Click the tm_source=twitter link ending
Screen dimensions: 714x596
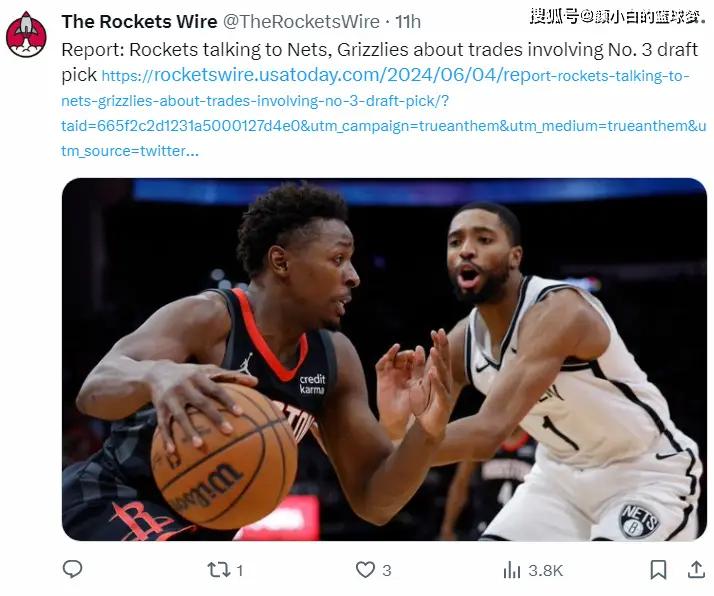tap(130, 151)
